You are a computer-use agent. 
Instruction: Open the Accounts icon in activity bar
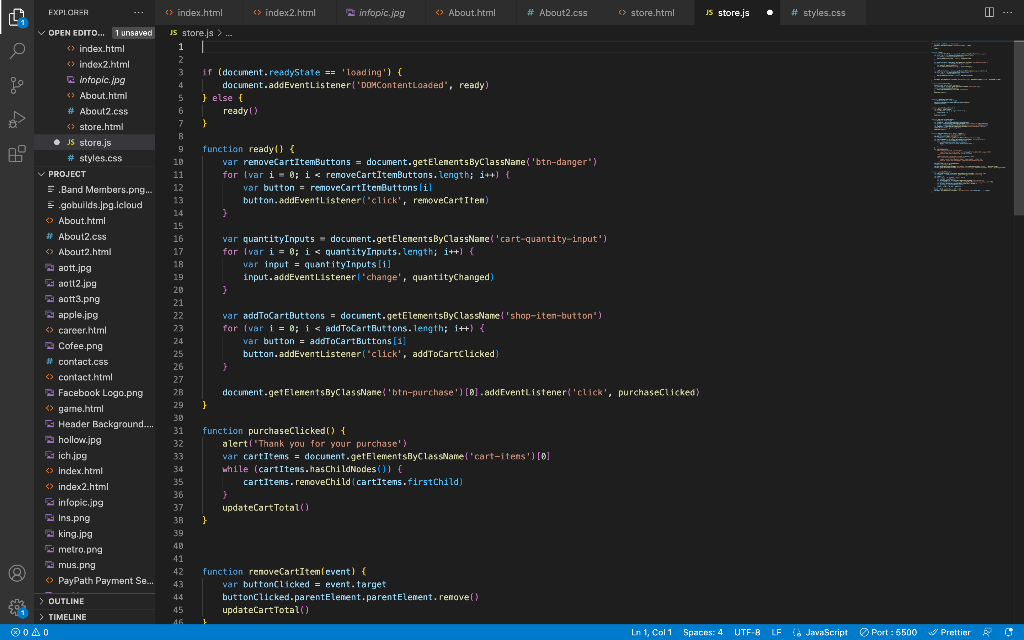point(16,573)
